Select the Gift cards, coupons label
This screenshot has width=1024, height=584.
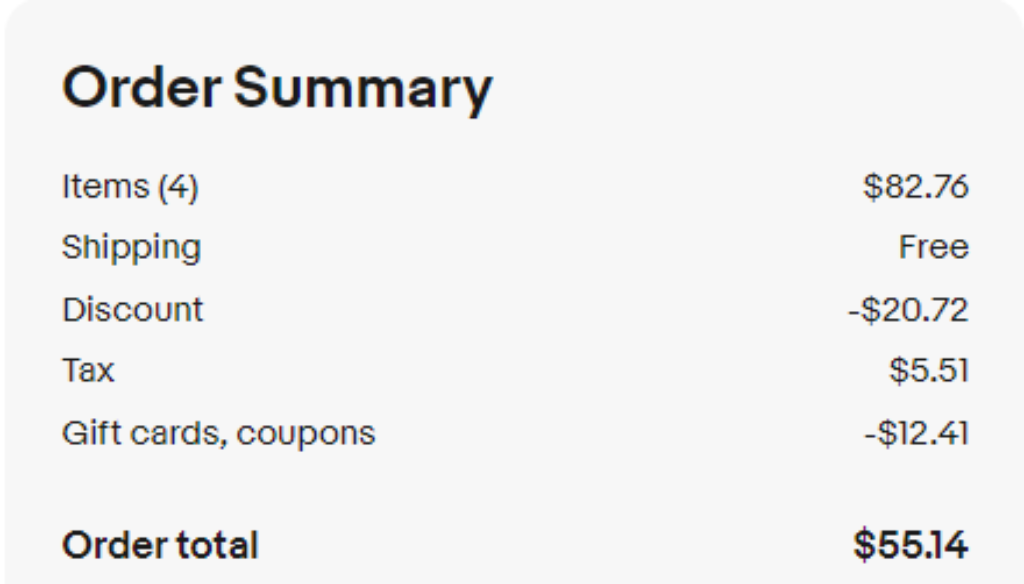pos(219,434)
